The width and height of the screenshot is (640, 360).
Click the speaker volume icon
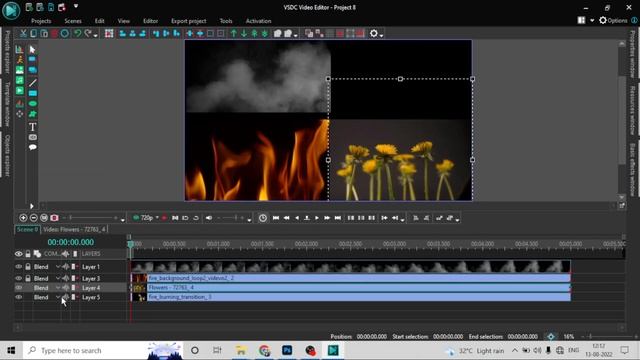pos(209,218)
